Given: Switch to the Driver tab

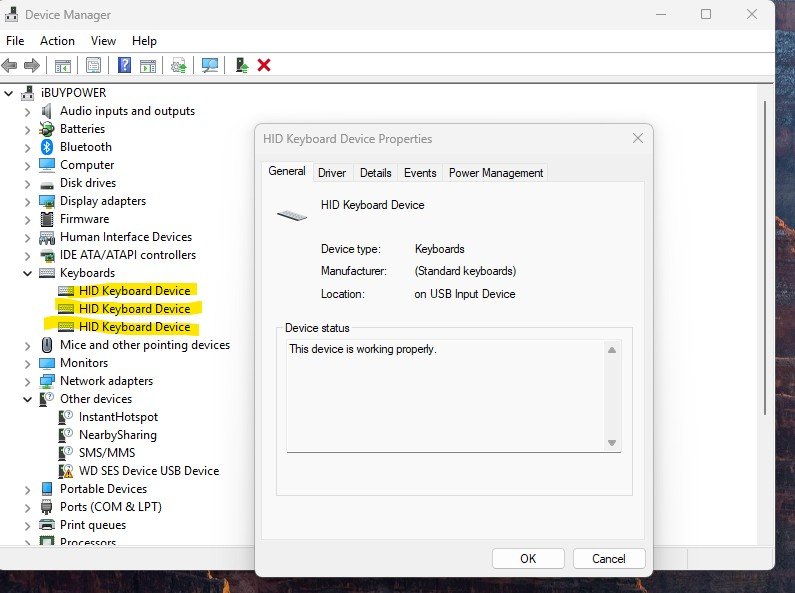Looking at the screenshot, I should (x=332, y=173).
